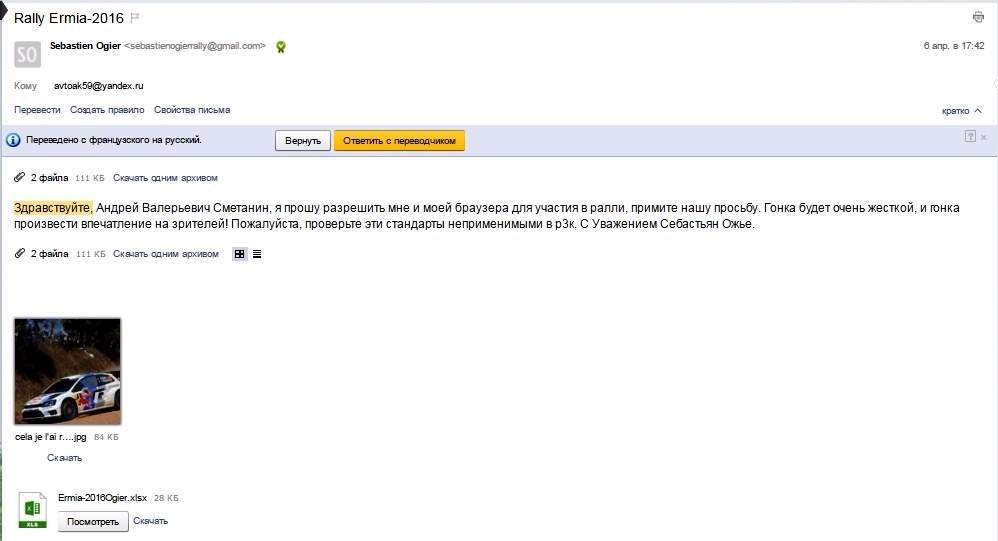Click the green verified sender badge
This screenshot has height=541, width=998.
click(x=282, y=46)
